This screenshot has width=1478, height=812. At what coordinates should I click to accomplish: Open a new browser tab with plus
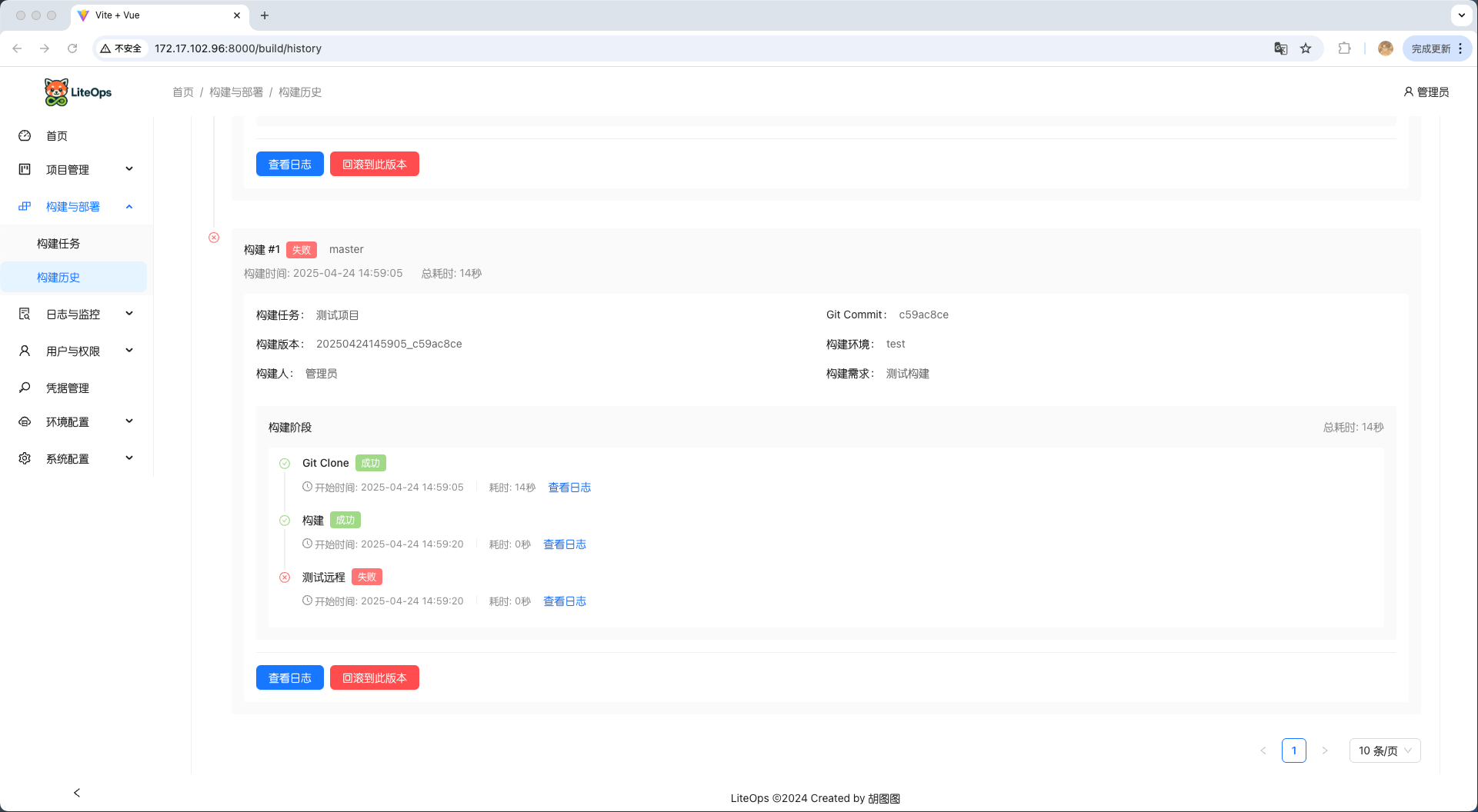pos(265,15)
